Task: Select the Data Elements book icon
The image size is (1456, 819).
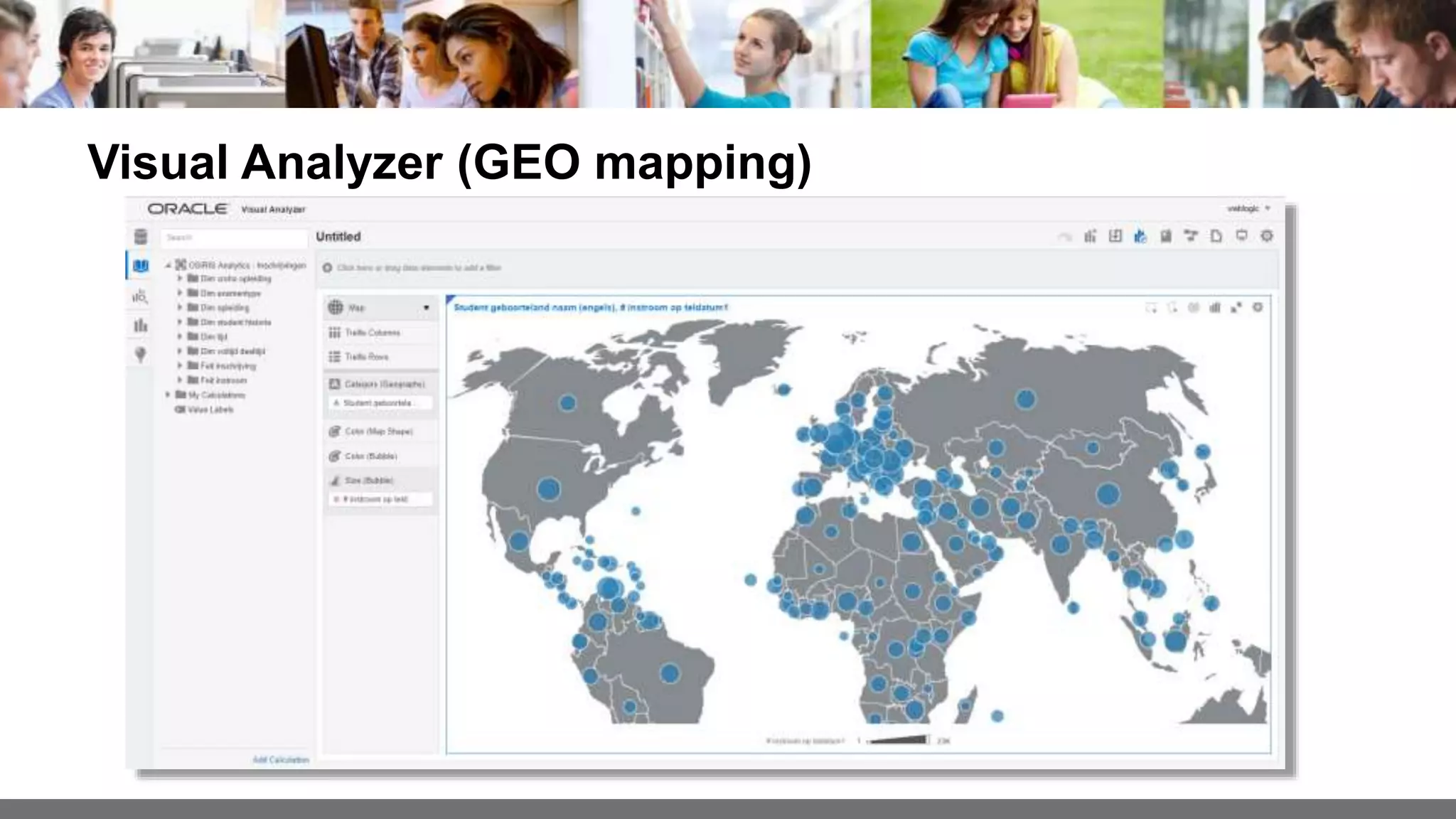Action: click(141, 266)
